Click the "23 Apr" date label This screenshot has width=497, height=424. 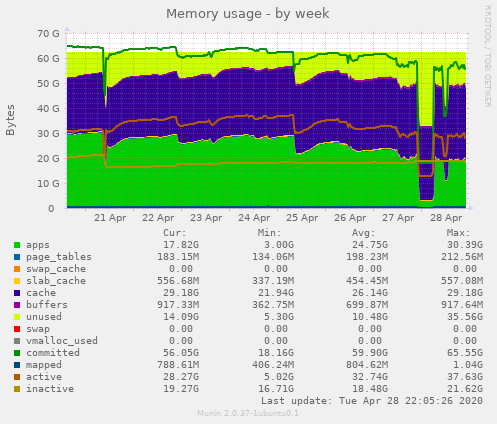[x=206, y=218]
